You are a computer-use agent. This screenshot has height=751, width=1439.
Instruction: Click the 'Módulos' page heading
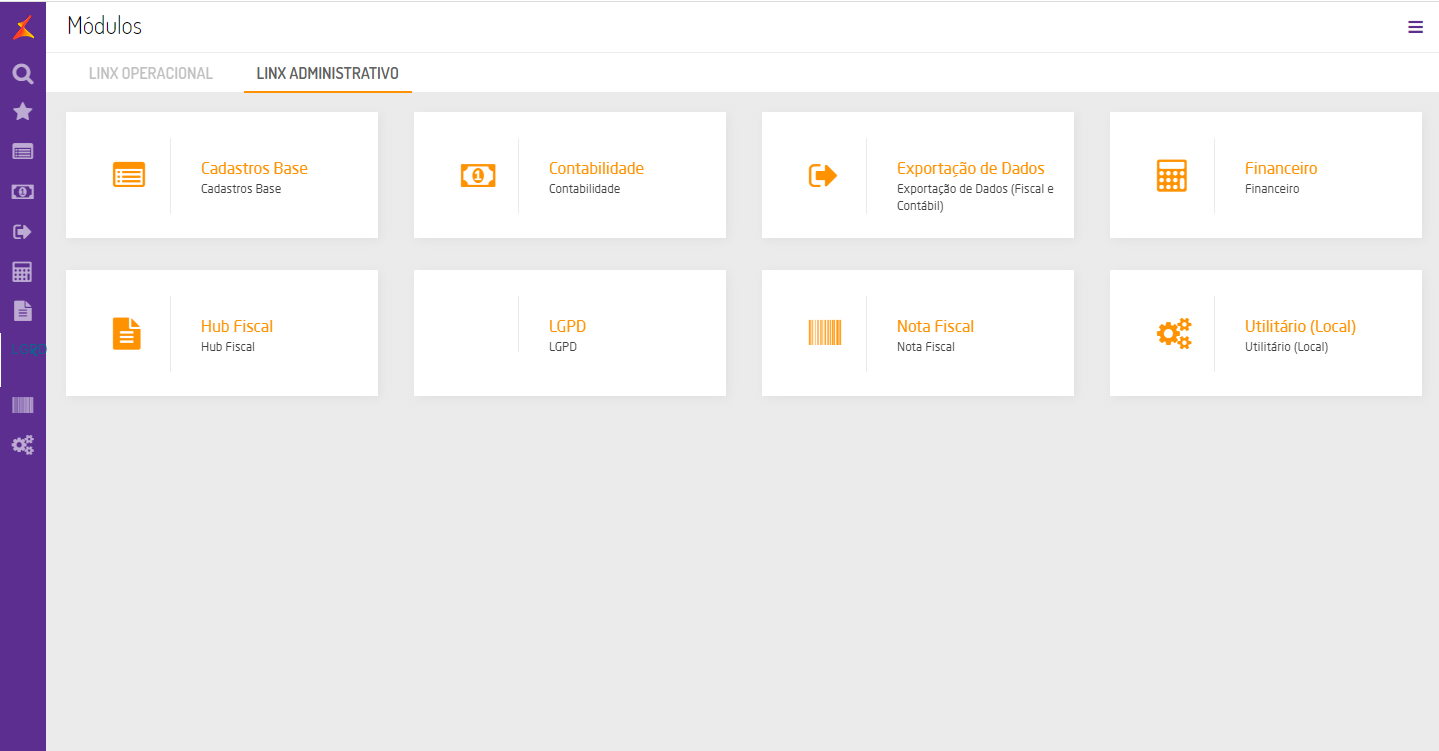105,26
